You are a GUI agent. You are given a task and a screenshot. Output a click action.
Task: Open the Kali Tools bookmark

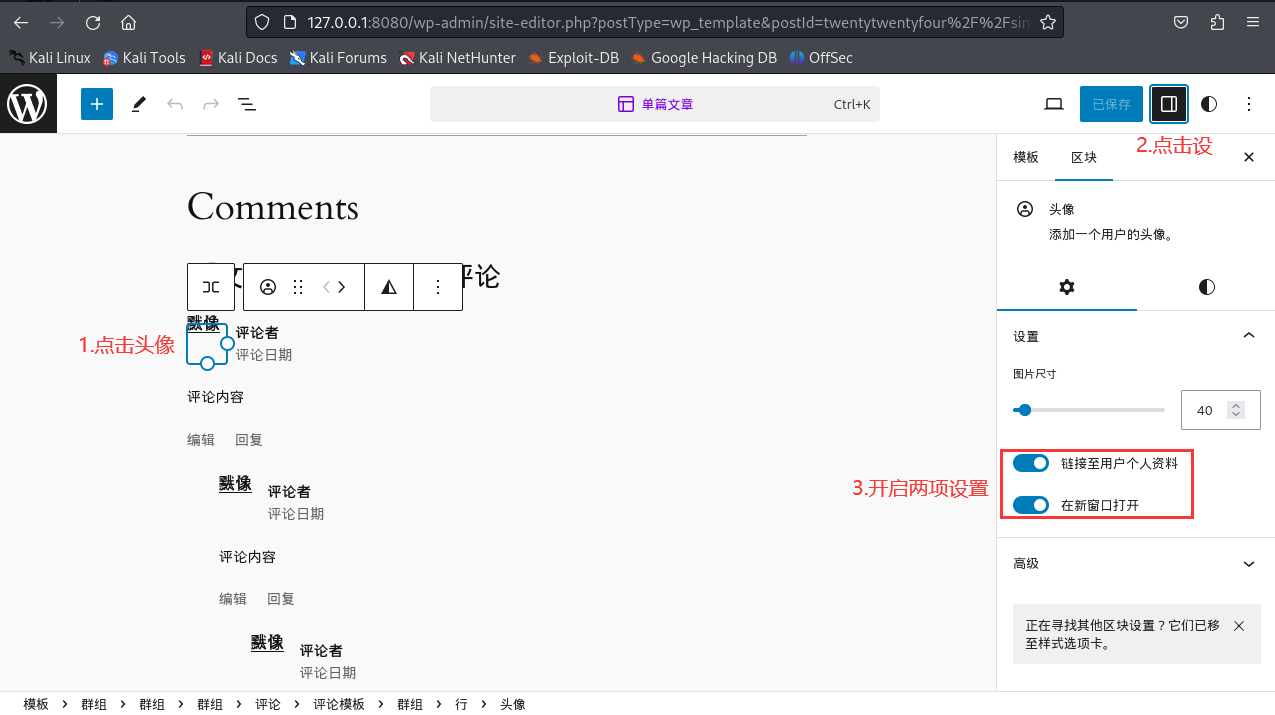click(x=144, y=58)
